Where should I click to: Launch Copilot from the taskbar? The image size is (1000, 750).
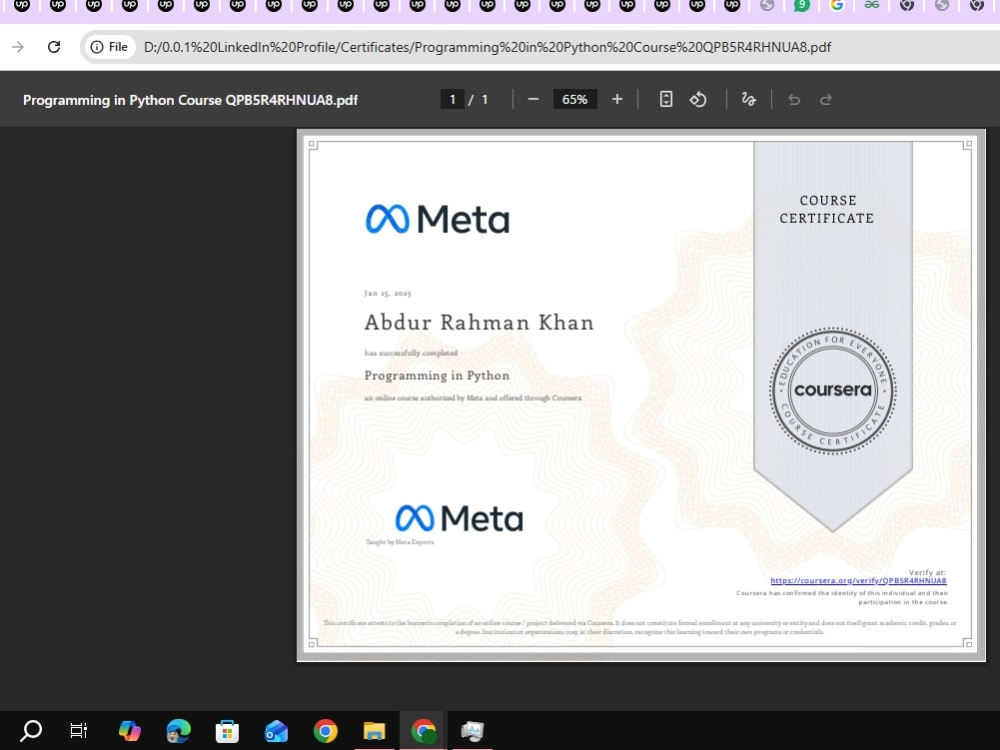click(129, 731)
